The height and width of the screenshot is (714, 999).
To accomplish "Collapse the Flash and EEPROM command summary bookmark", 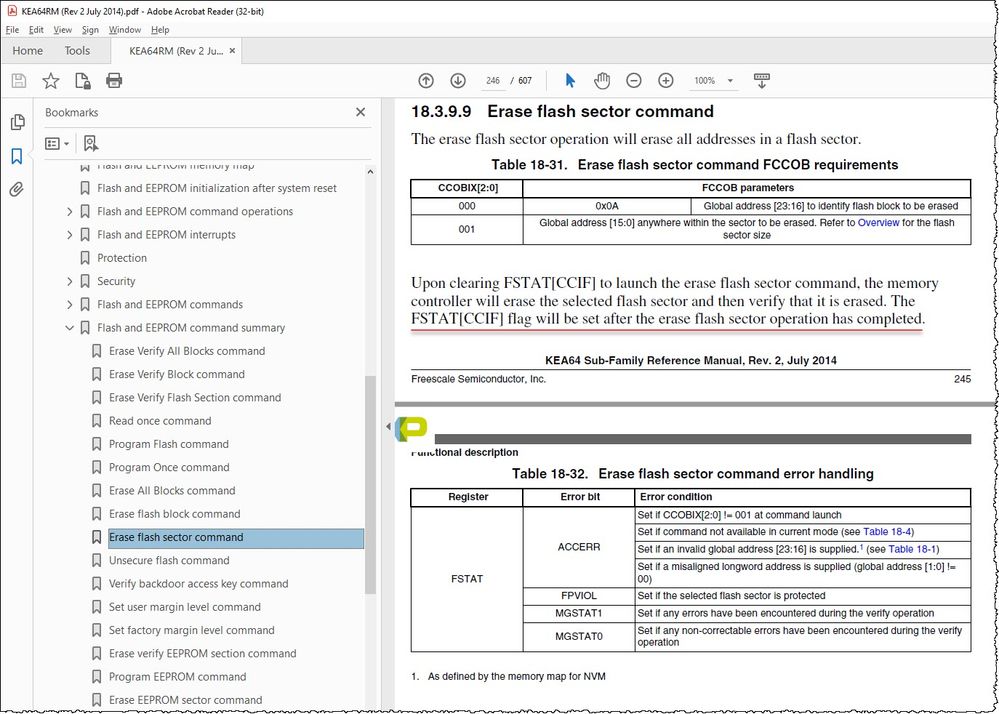I will click(68, 327).
